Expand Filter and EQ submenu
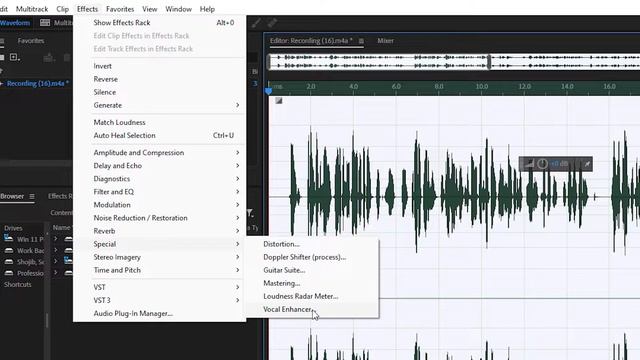Screen dimensions: 640x360 [160, 192]
